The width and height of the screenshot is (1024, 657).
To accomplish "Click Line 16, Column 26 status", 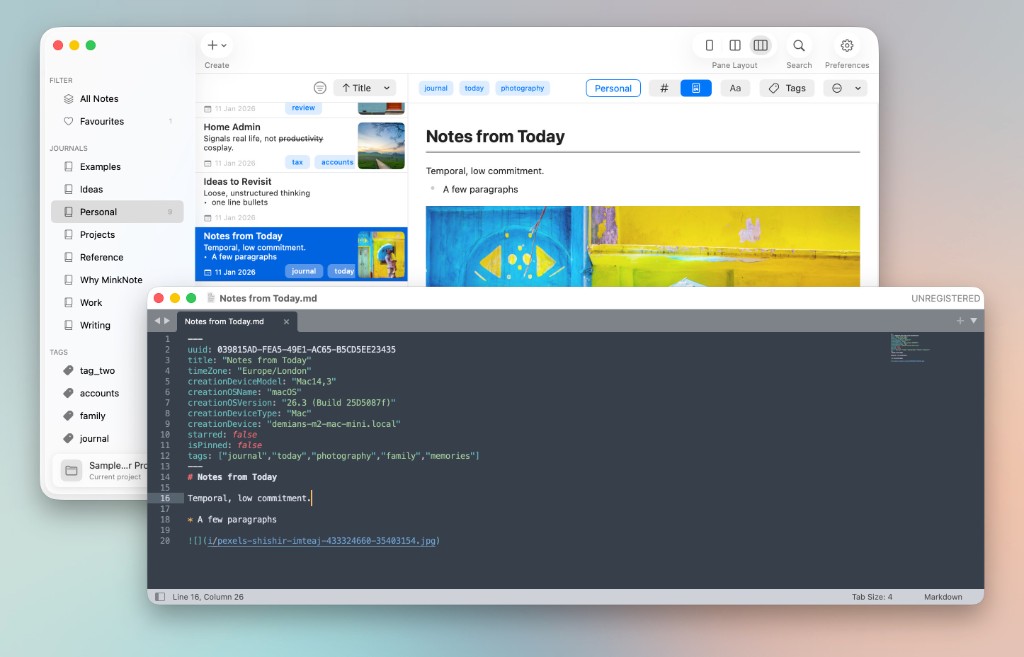I will click(x=208, y=597).
